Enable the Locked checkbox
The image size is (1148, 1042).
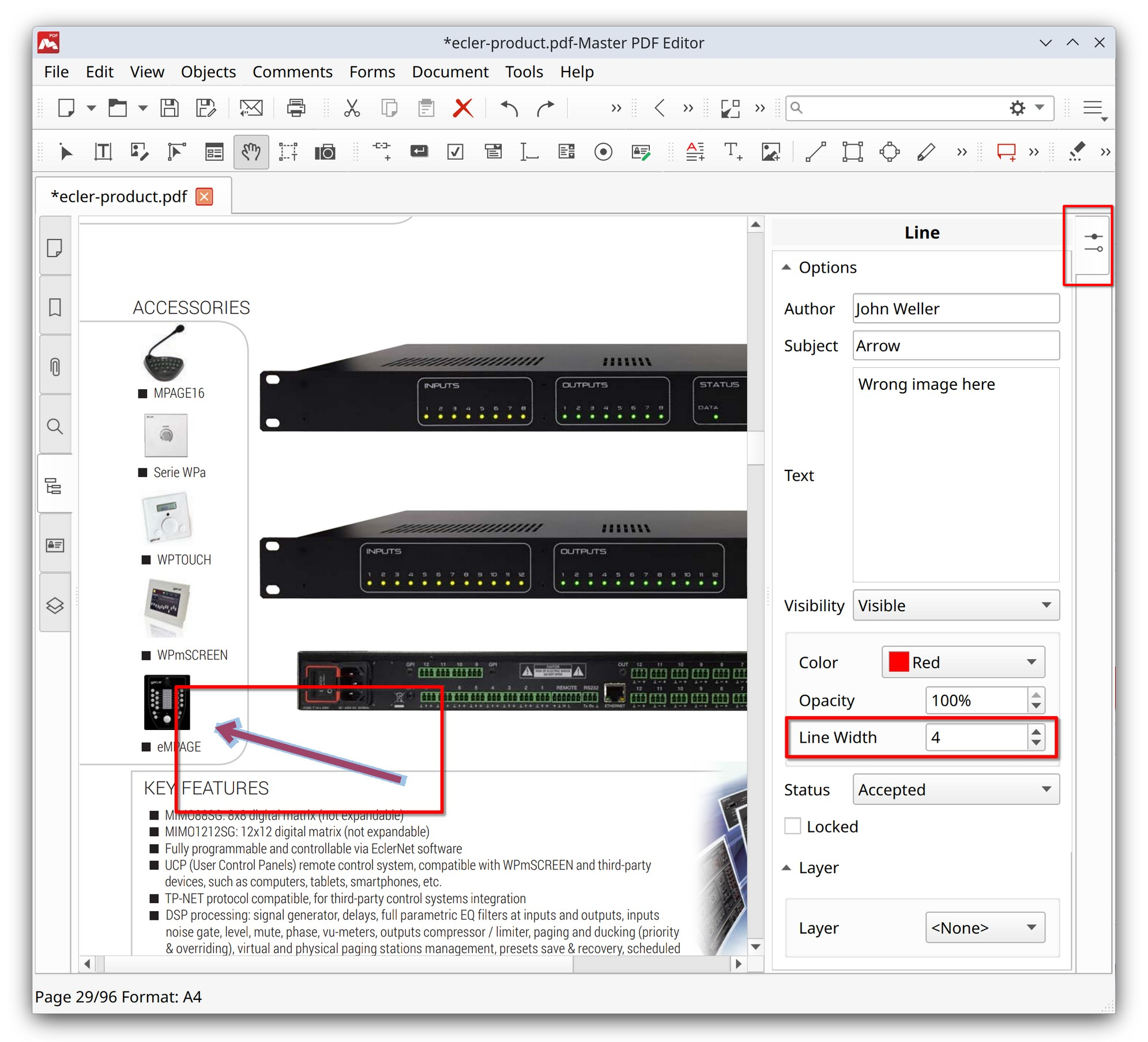[792, 826]
